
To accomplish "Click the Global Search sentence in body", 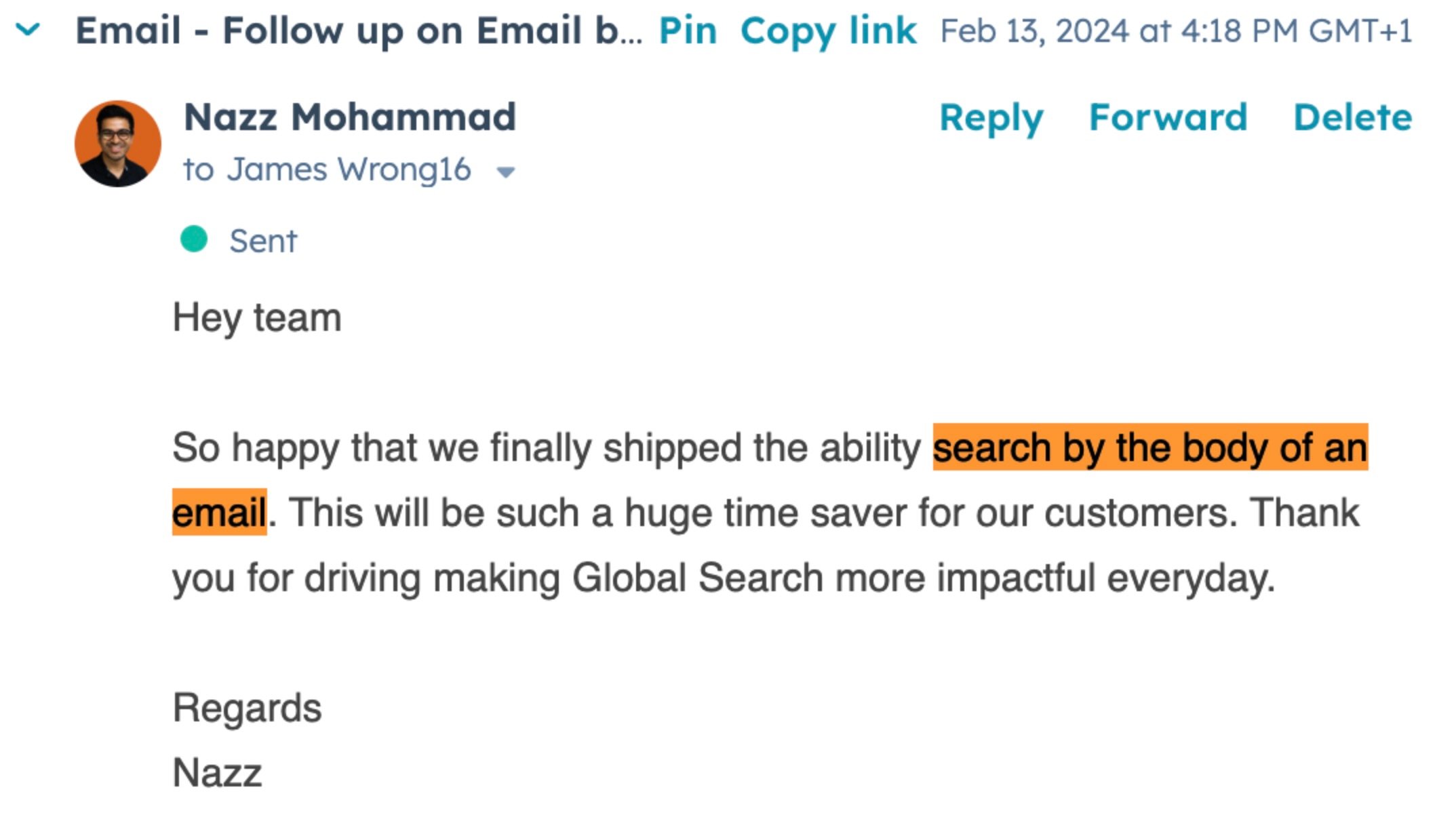I will 724,578.
